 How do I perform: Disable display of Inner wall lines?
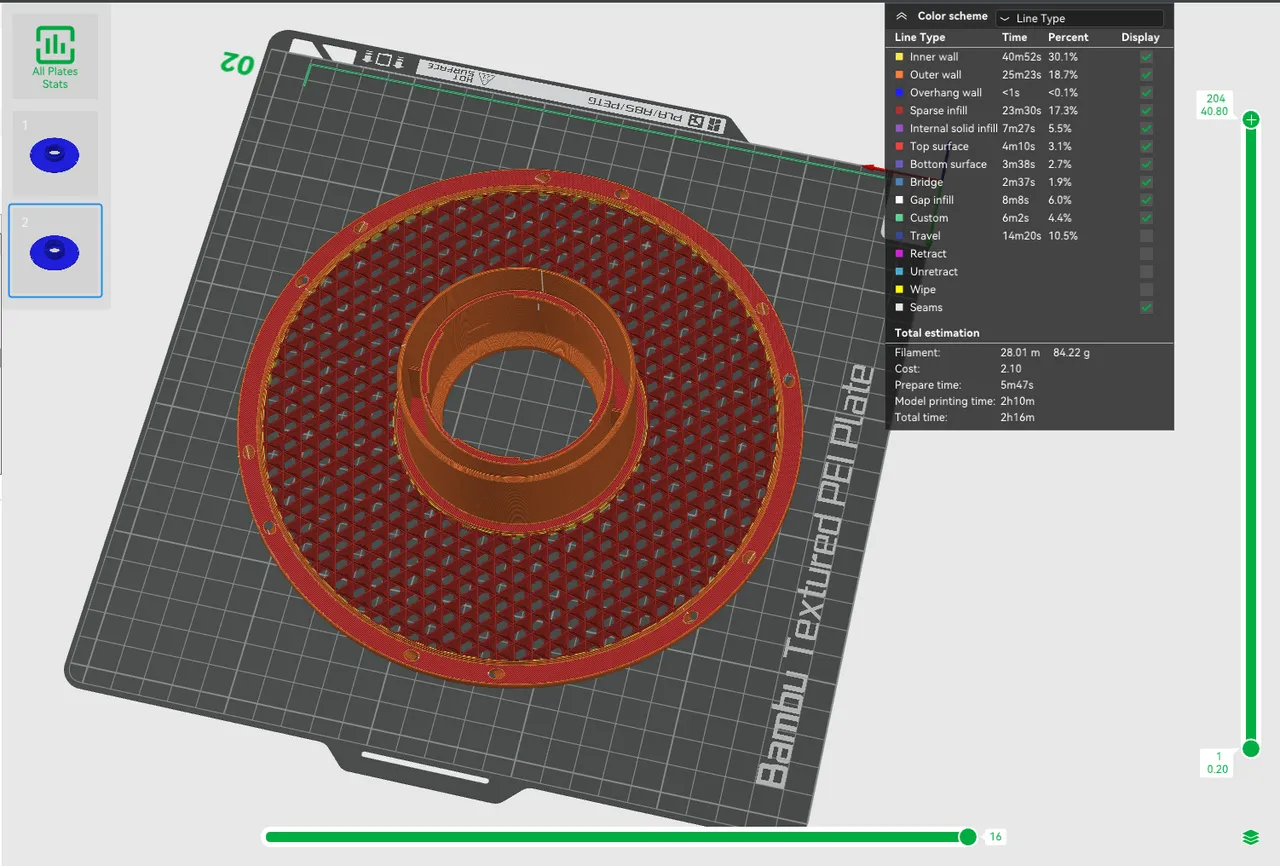(x=1145, y=56)
